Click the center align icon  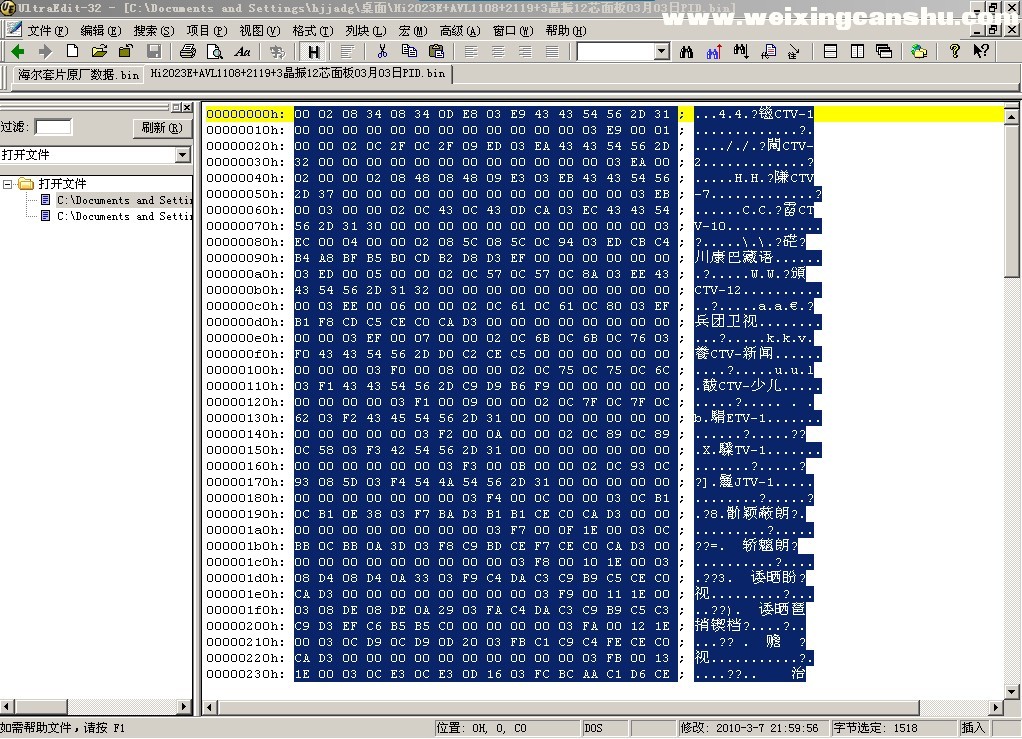pyautogui.click(x=498, y=51)
